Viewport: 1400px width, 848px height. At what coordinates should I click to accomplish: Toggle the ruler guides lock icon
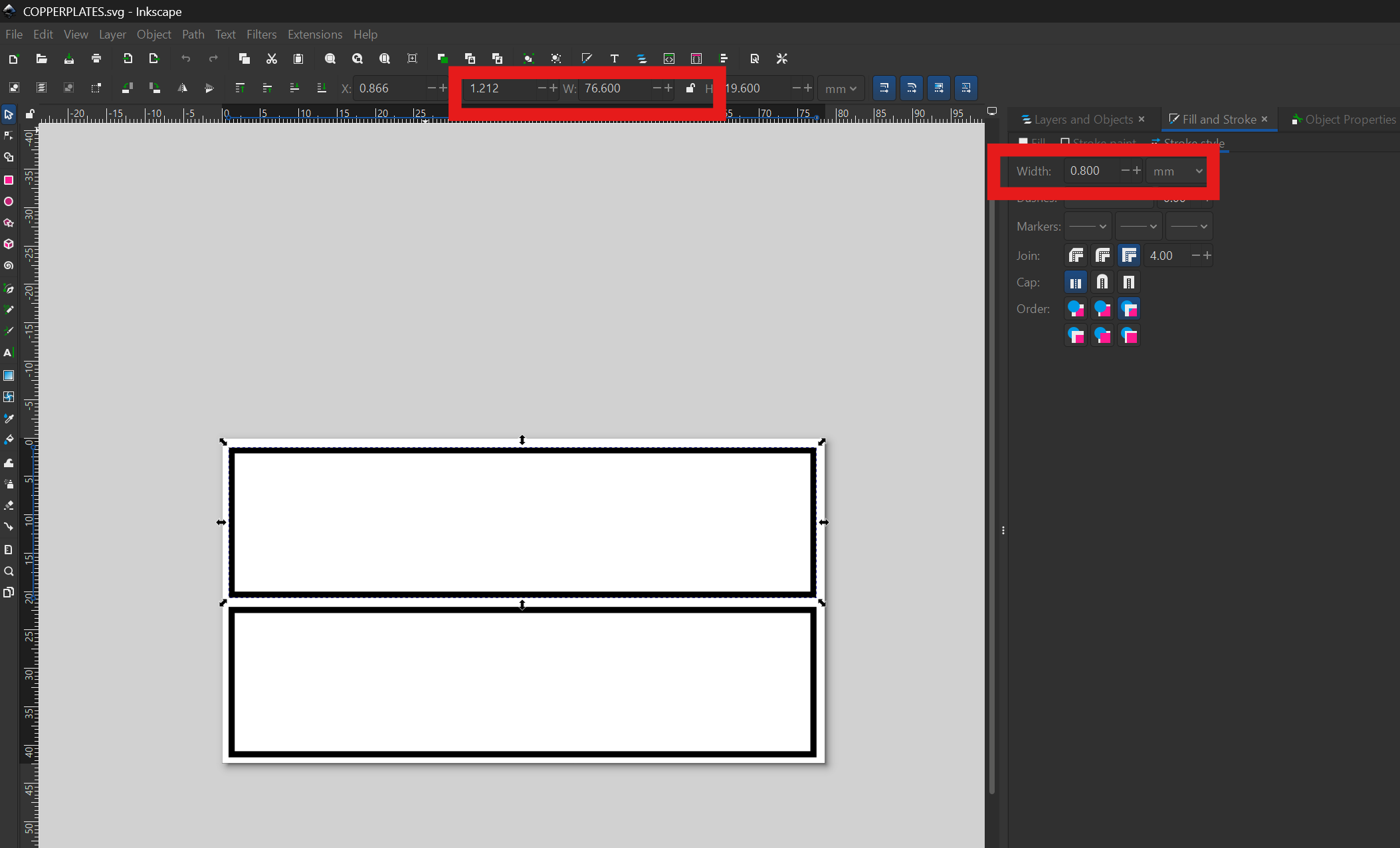[x=29, y=114]
